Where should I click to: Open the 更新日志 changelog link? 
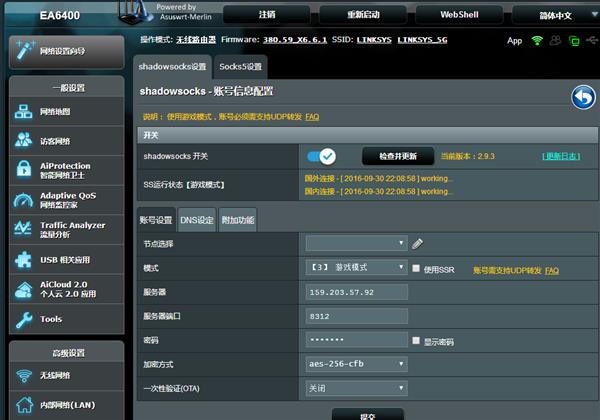click(x=561, y=156)
